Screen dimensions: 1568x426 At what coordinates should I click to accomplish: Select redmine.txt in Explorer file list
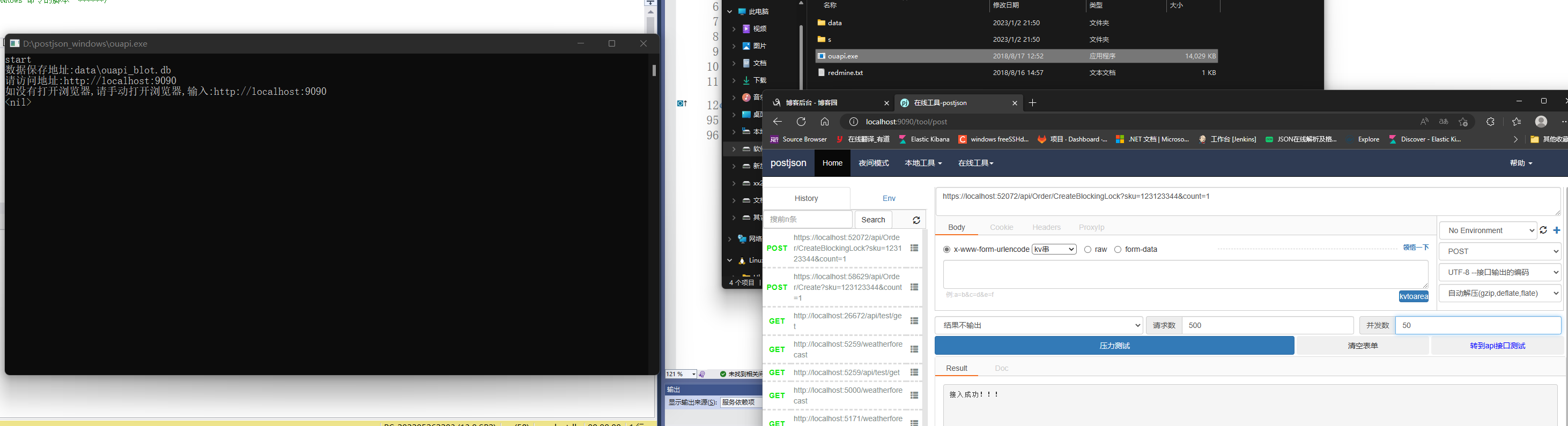click(x=1017, y=72)
